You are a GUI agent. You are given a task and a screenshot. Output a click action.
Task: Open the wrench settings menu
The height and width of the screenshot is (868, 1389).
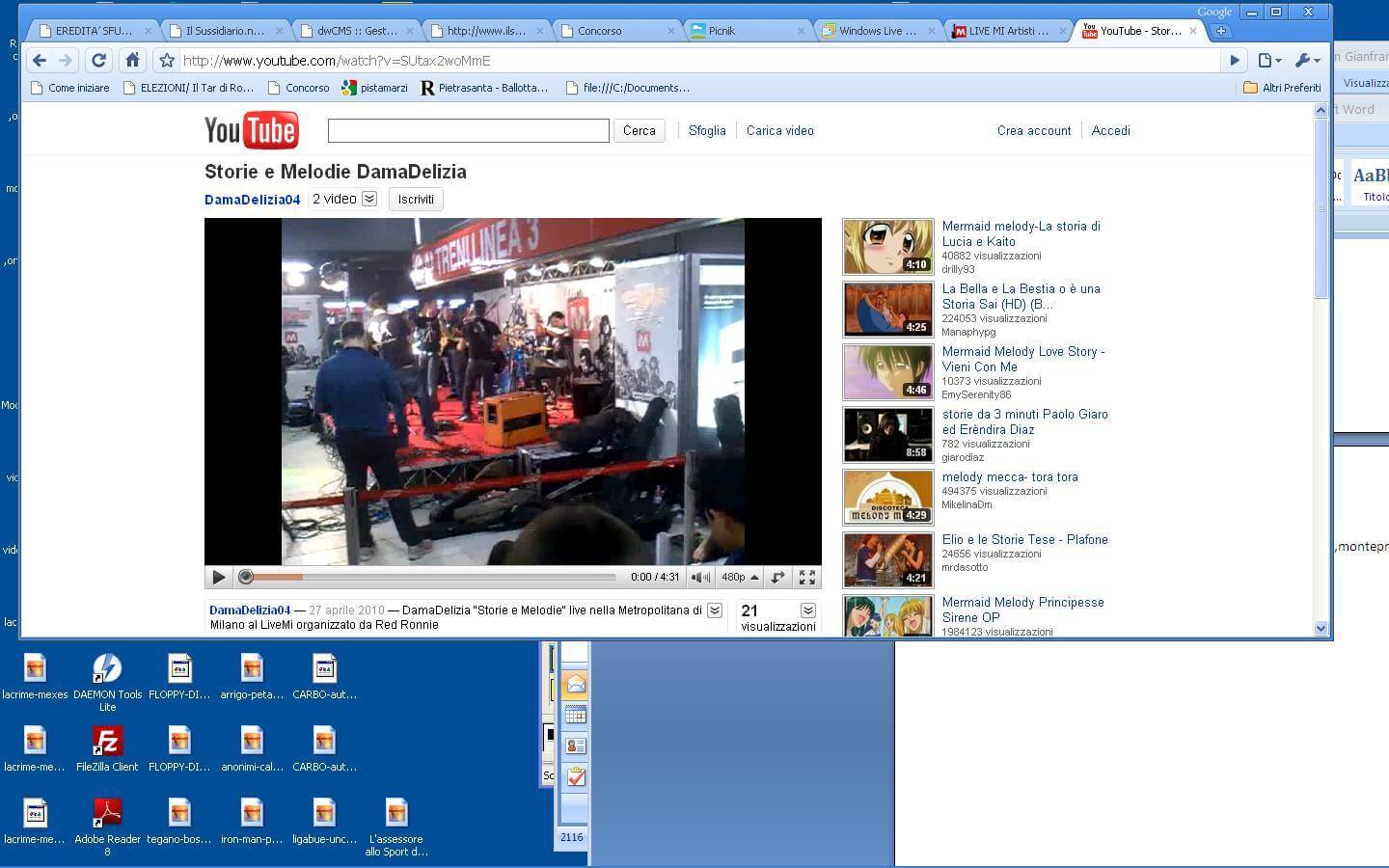[1307, 60]
